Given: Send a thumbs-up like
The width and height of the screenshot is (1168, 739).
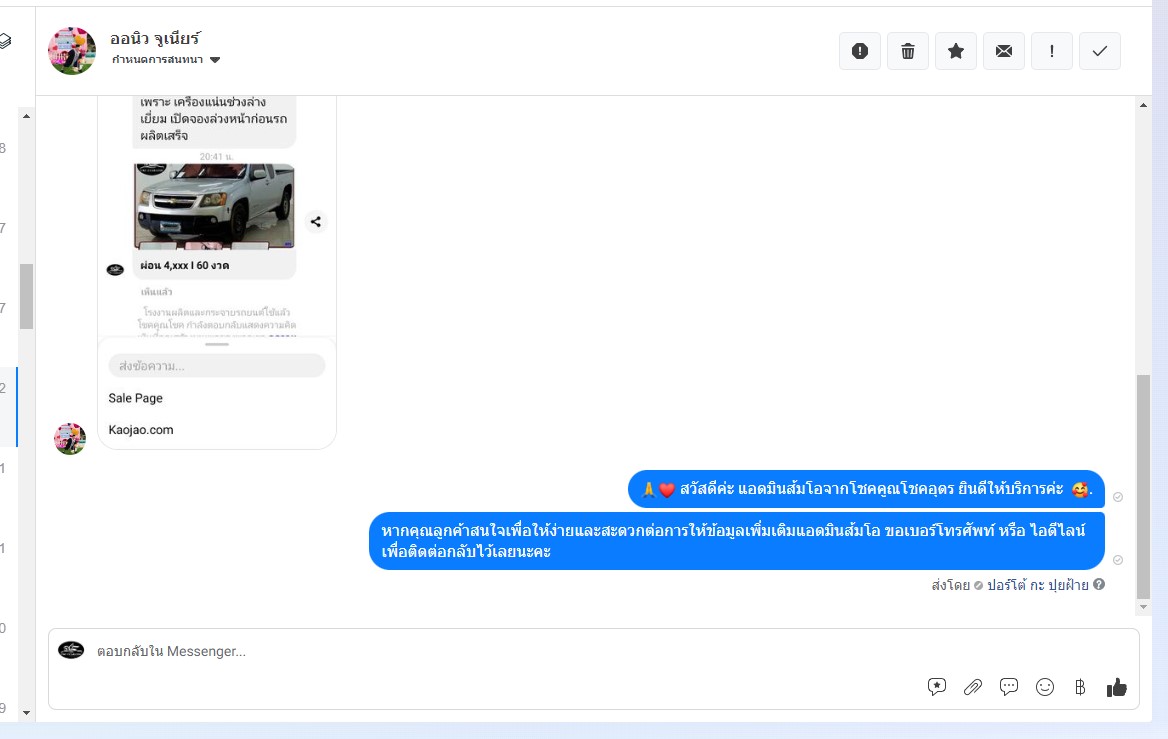Looking at the screenshot, I should click(1117, 687).
